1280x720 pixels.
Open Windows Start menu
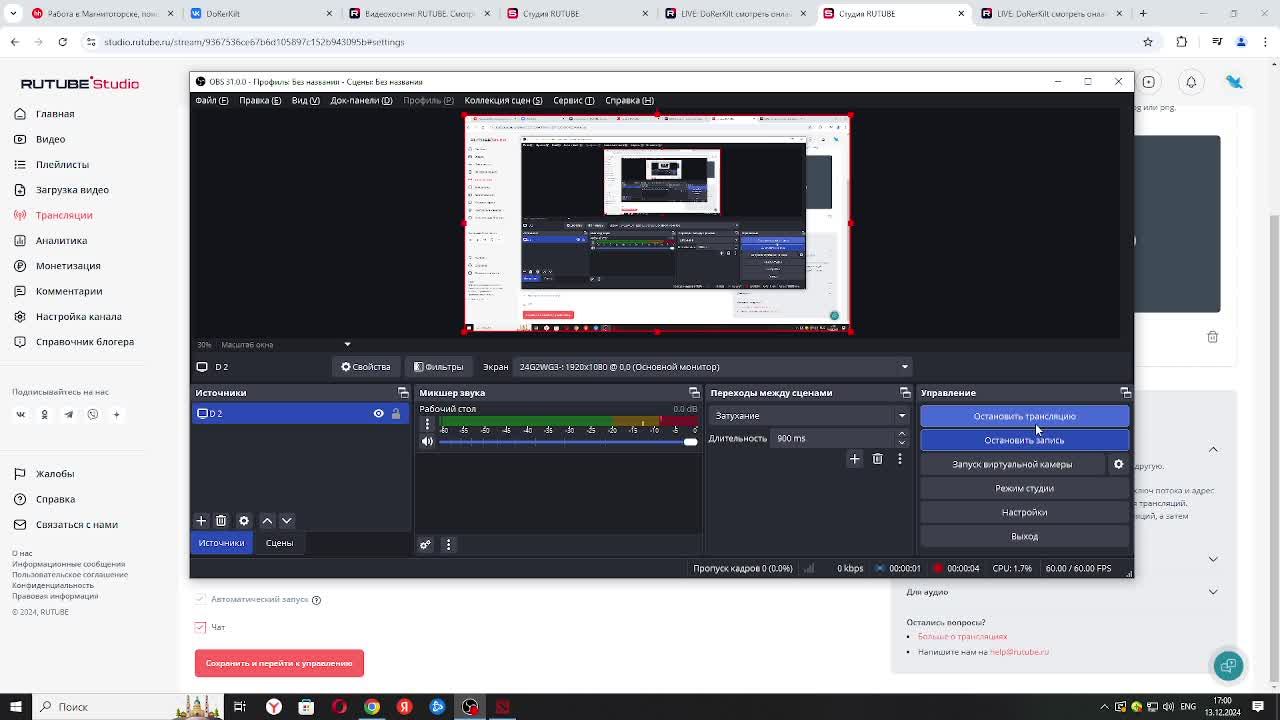click(16, 707)
